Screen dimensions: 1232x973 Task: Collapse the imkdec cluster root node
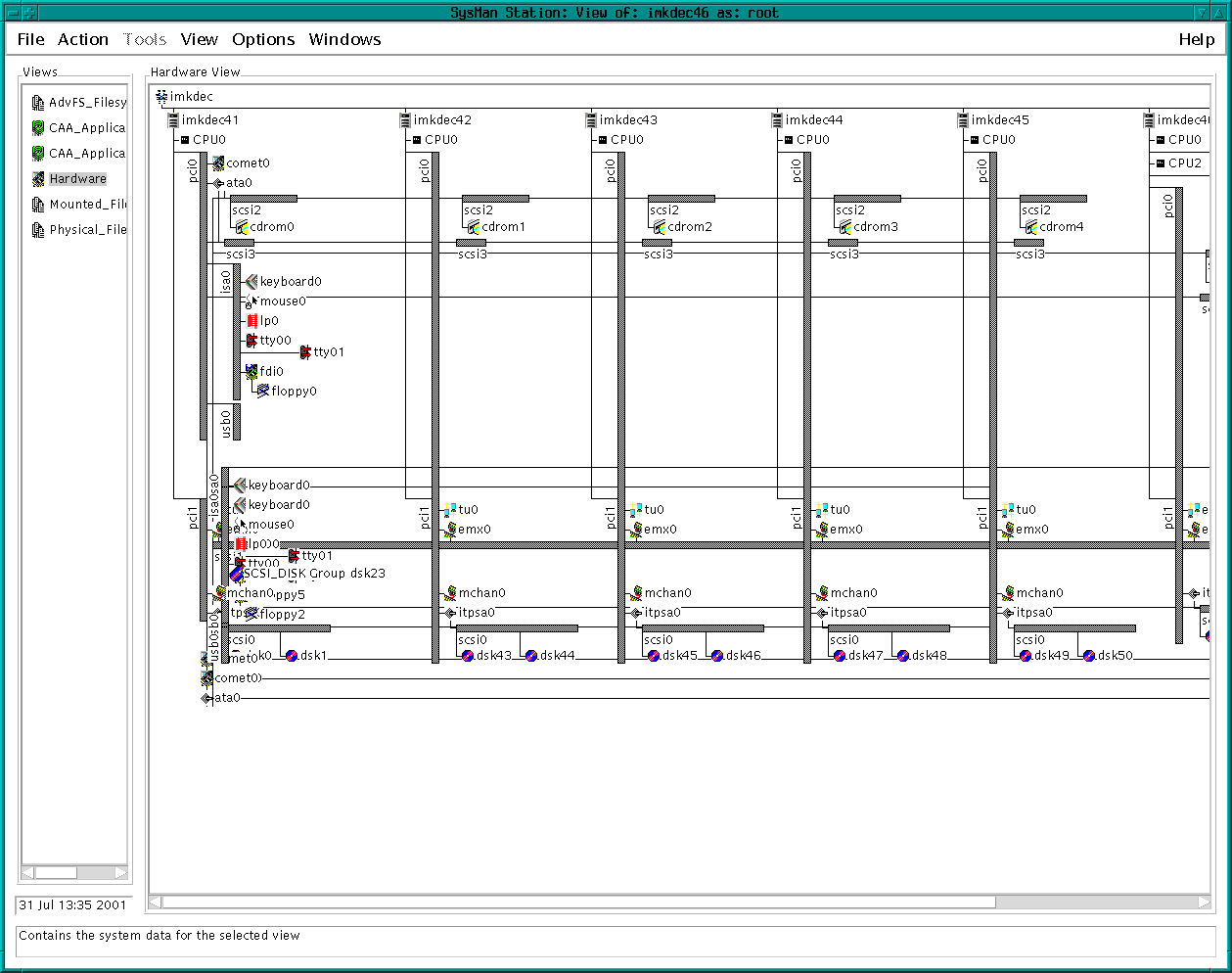click(x=161, y=97)
